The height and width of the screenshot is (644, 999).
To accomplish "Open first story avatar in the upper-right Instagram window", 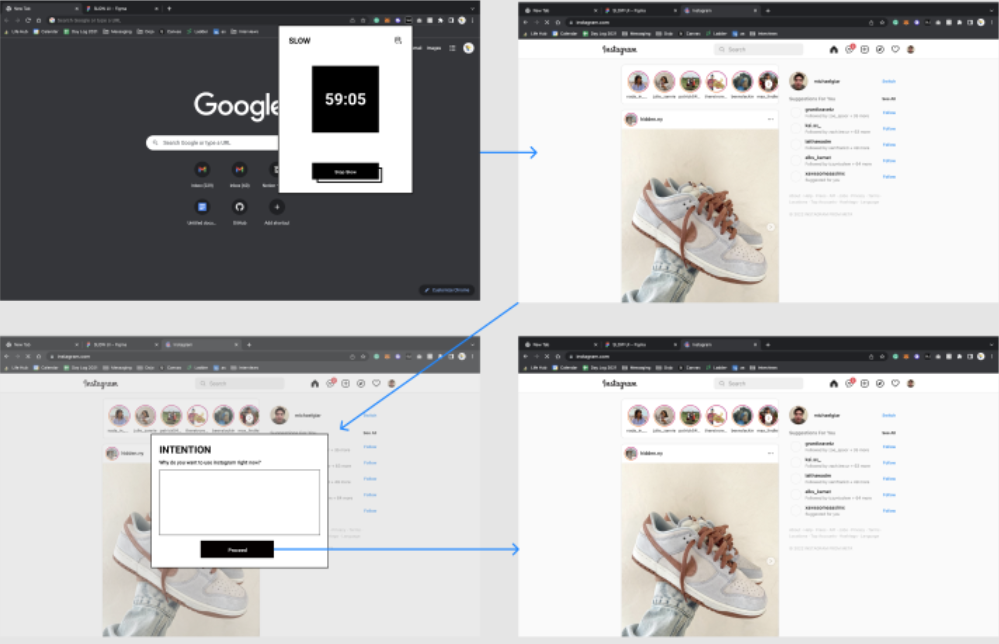I will pos(638,82).
